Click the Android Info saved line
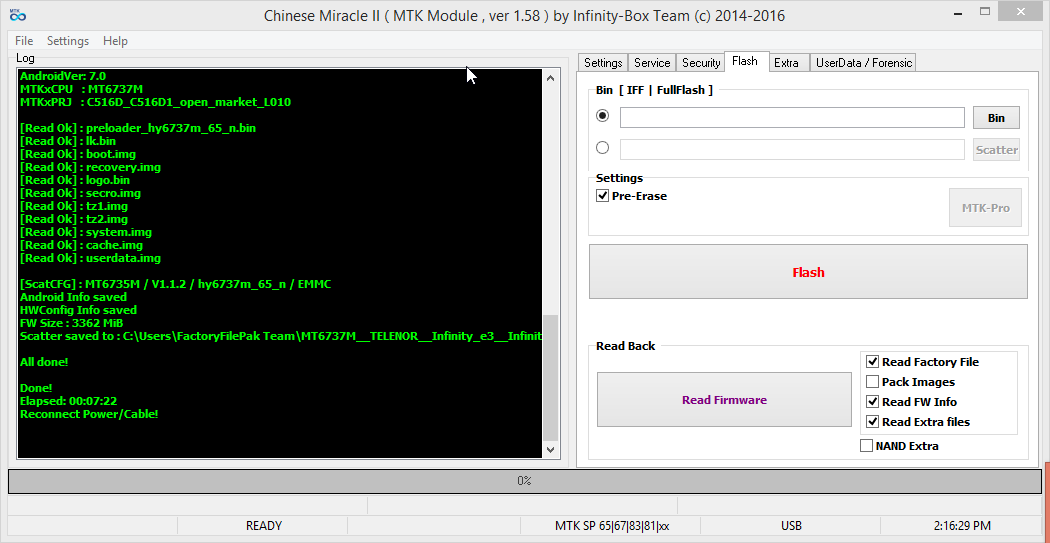This screenshot has width=1050, height=543. pyautogui.click(x=74, y=297)
